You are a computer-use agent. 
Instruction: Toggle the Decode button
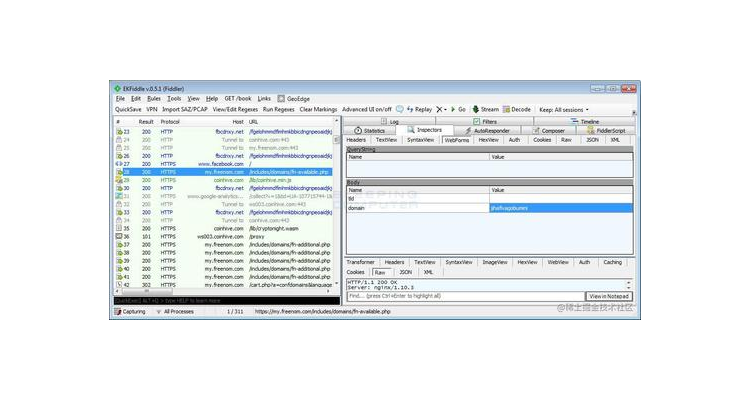point(517,109)
